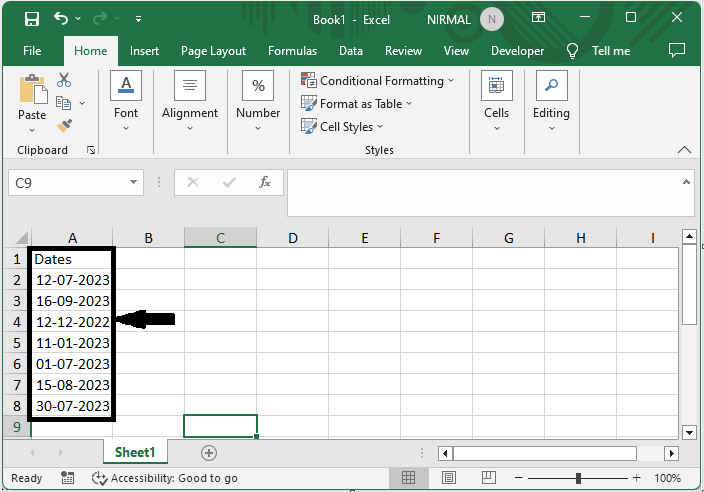The image size is (704, 492).
Task: Open the Name Box dropdown arrow
Action: pos(134,183)
